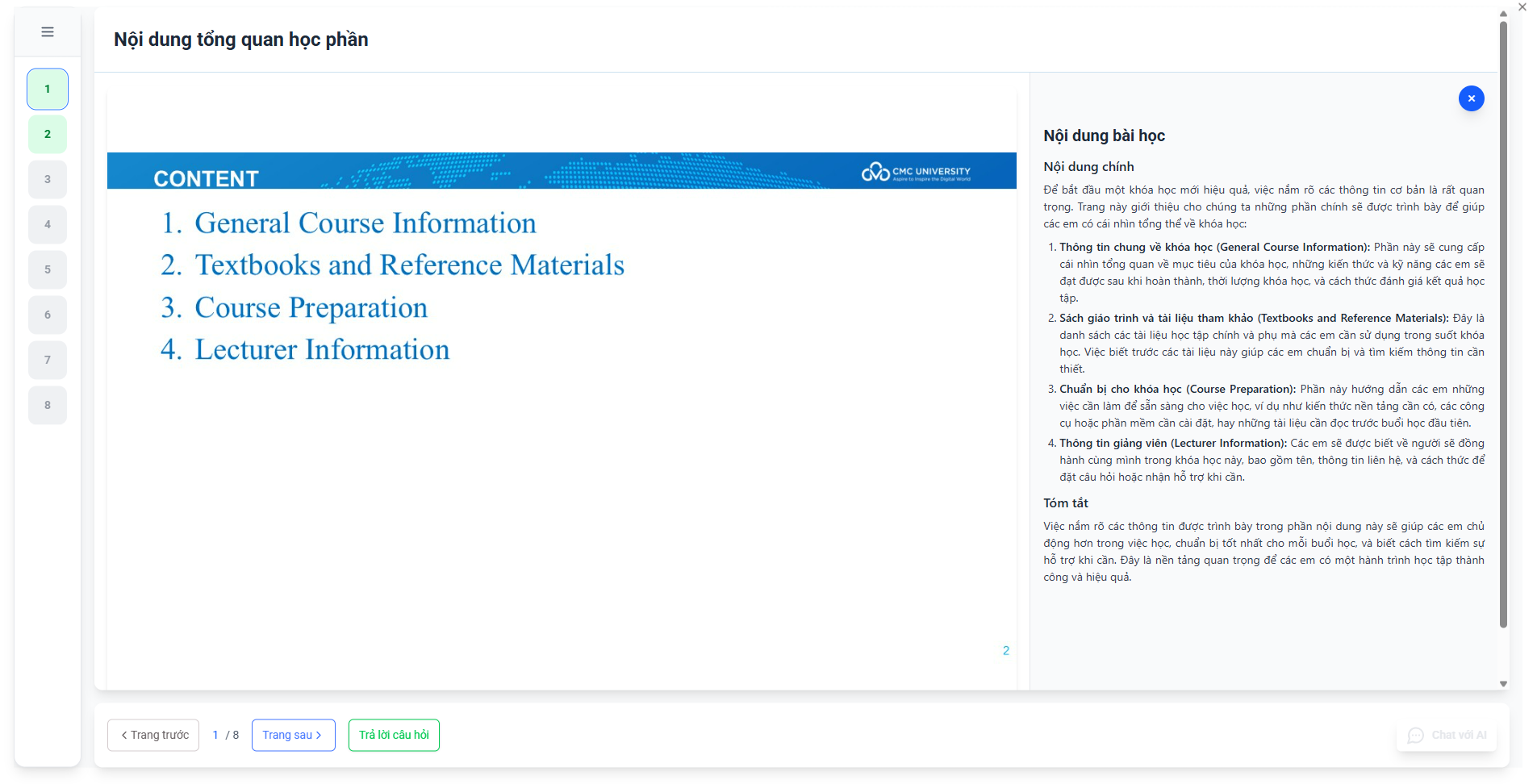Click the General Course Information slide item
Image resolution: width=1537 pixels, height=784 pixels.
[x=365, y=223]
